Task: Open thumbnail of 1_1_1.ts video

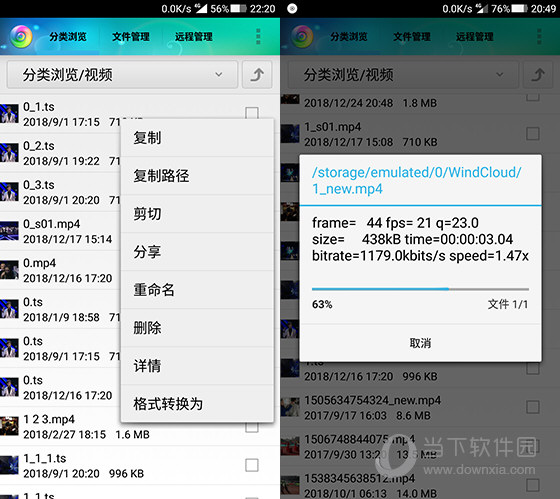Action: click(9, 465)
